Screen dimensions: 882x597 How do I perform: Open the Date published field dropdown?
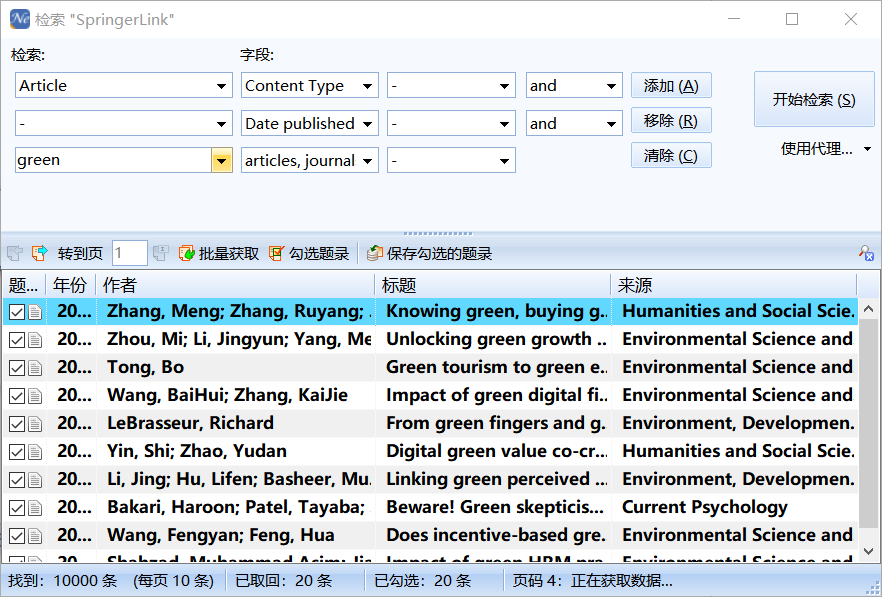[x=367, y=124]
